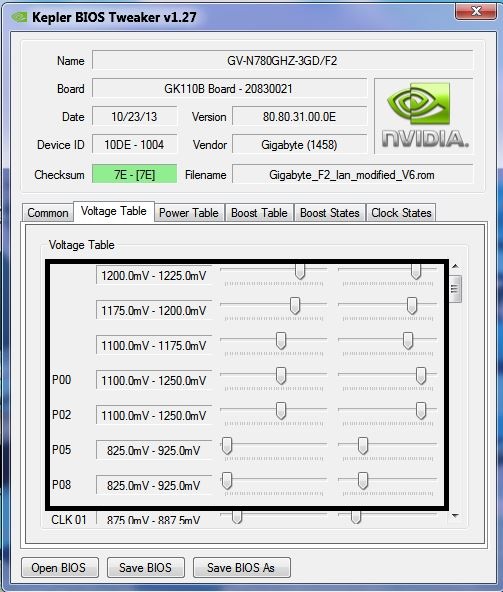Viewport: 503px width, 592px height.
Task: Click the CLK 01 maximum voltage slider handle
Action: click(x=356, y=517)
